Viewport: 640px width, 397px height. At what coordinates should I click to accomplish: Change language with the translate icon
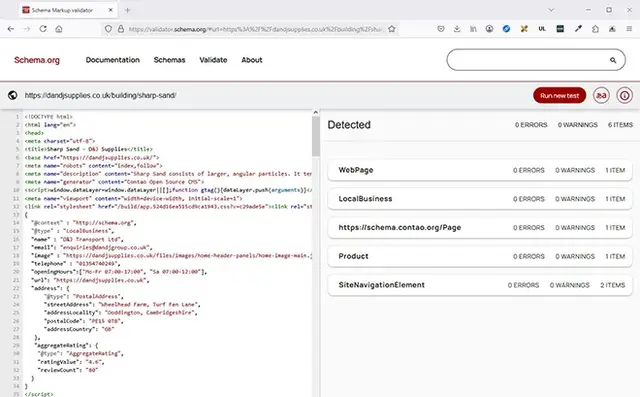pyautogui.click(x=601, y=95)
